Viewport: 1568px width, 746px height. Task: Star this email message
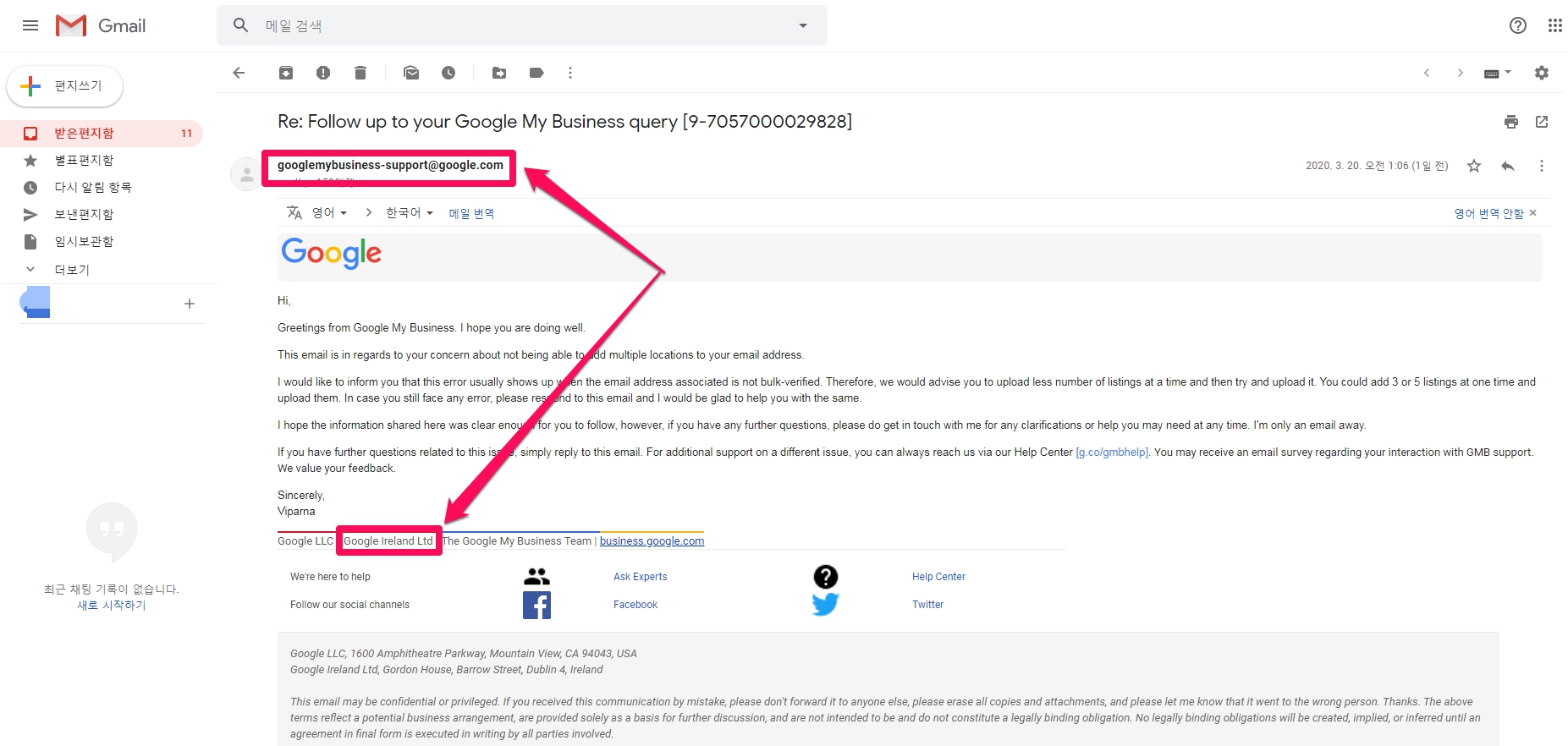[1474, 166]
